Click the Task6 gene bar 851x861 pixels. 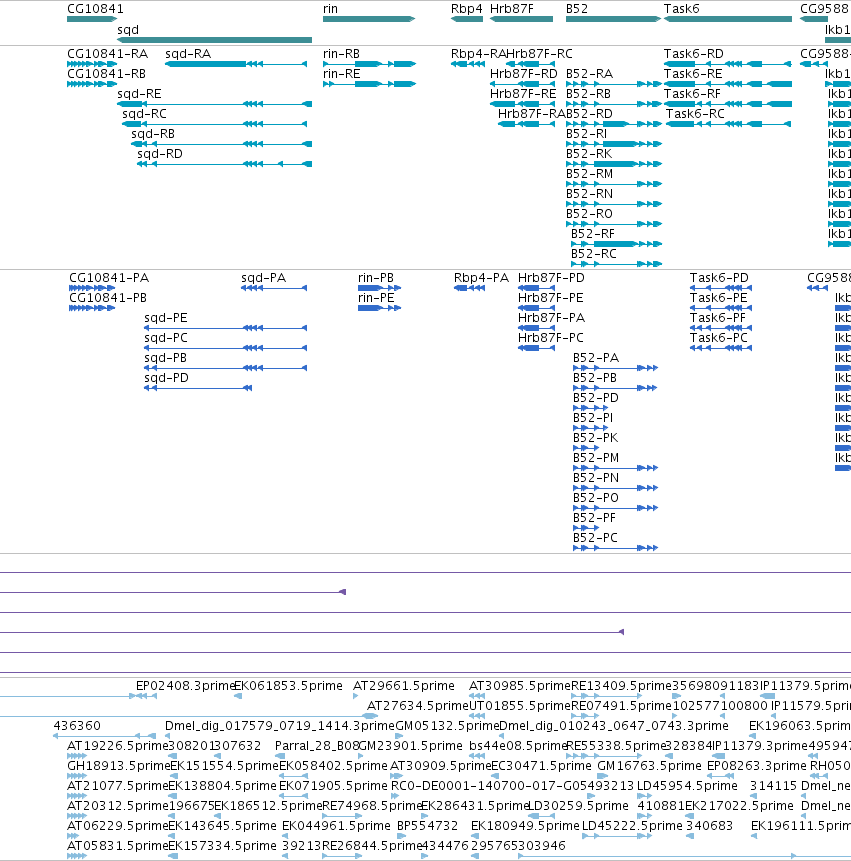727,19
